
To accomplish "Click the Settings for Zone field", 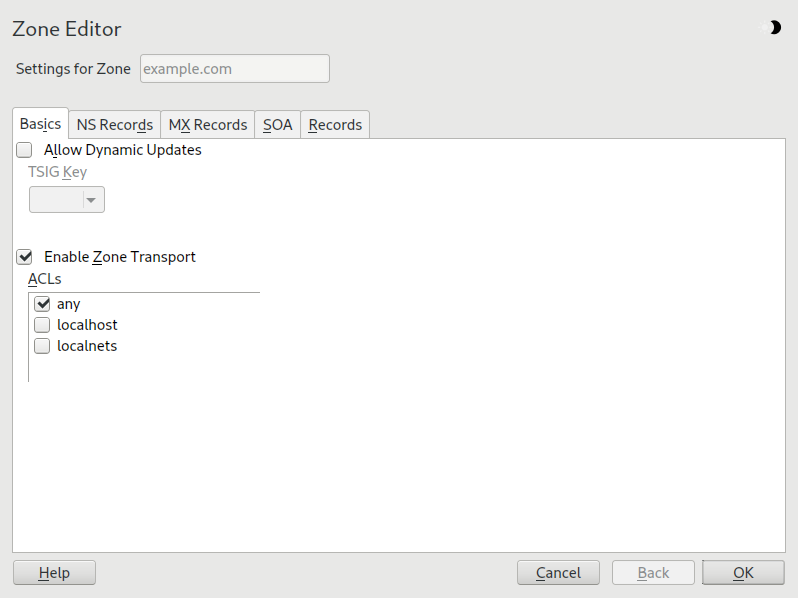I will 234,69.
